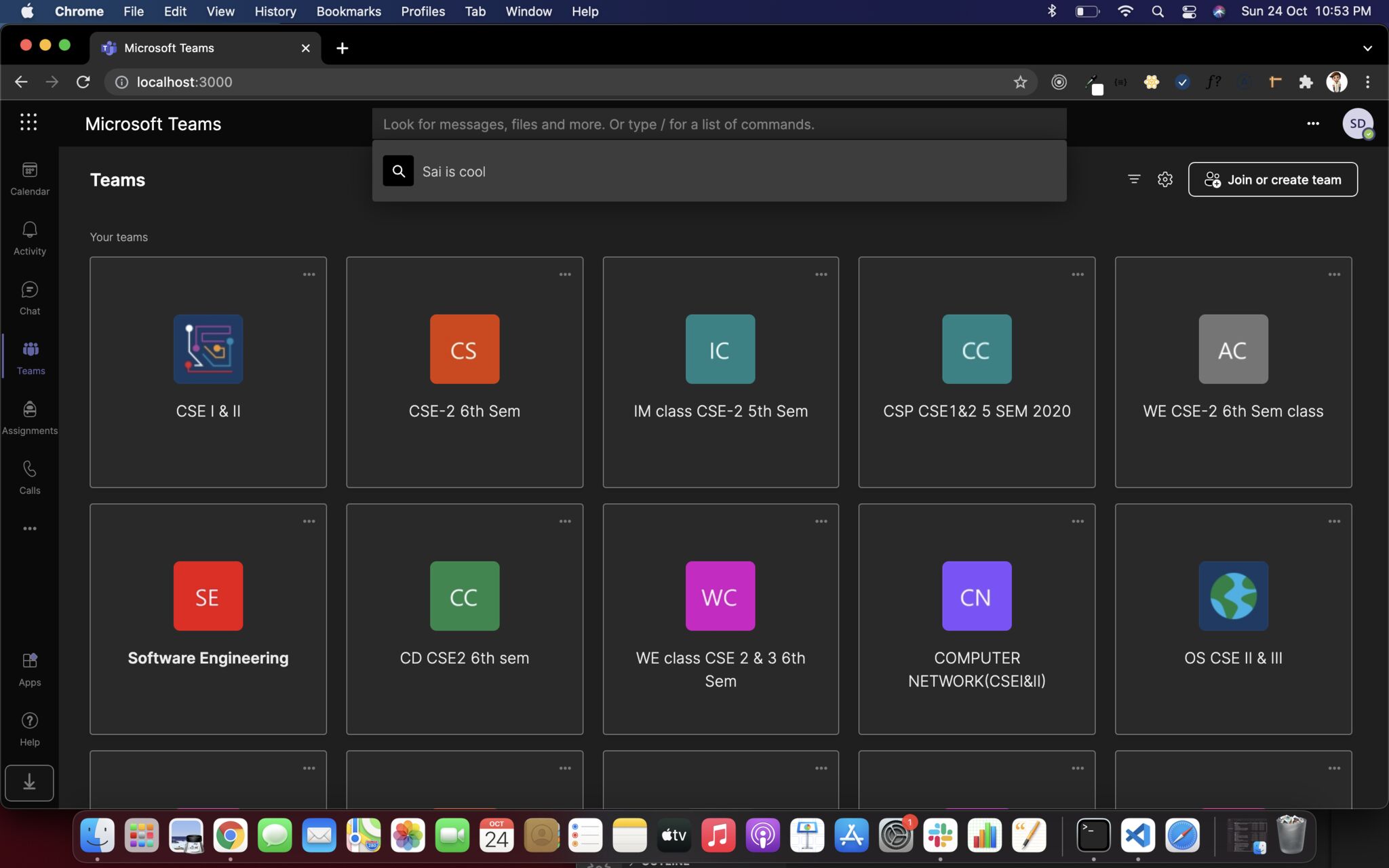The height and width of the screenshot is (868, 1389).
Task: Click Join or create team button
Action: pyautogui.click(x=1272, y=180)
